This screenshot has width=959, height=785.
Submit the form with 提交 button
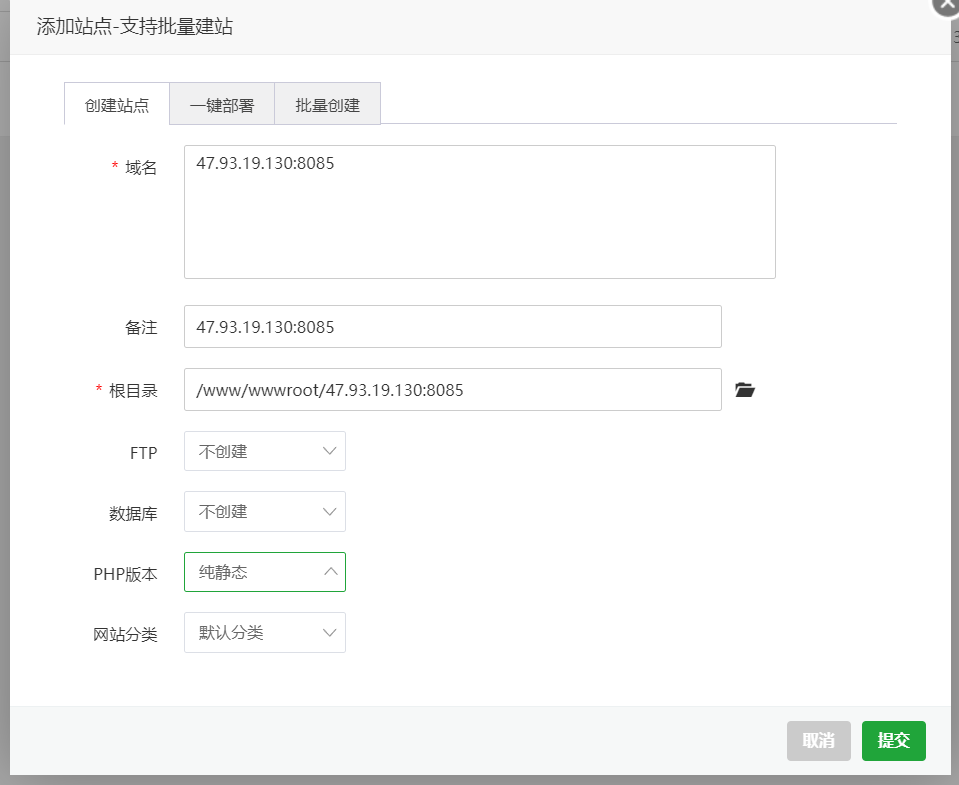tap(894, 740)
